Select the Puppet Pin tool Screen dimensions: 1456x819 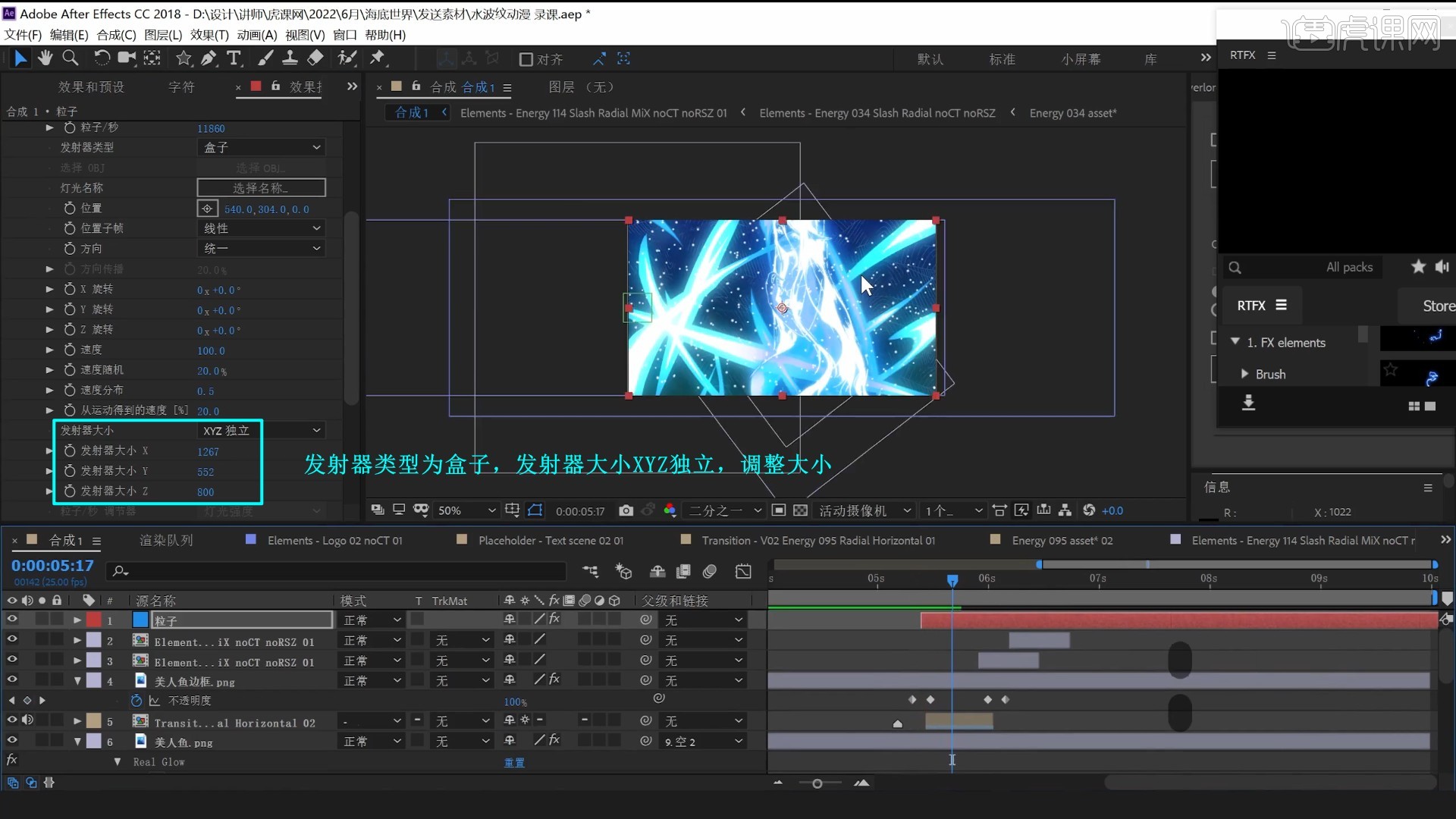coord(377,58)
